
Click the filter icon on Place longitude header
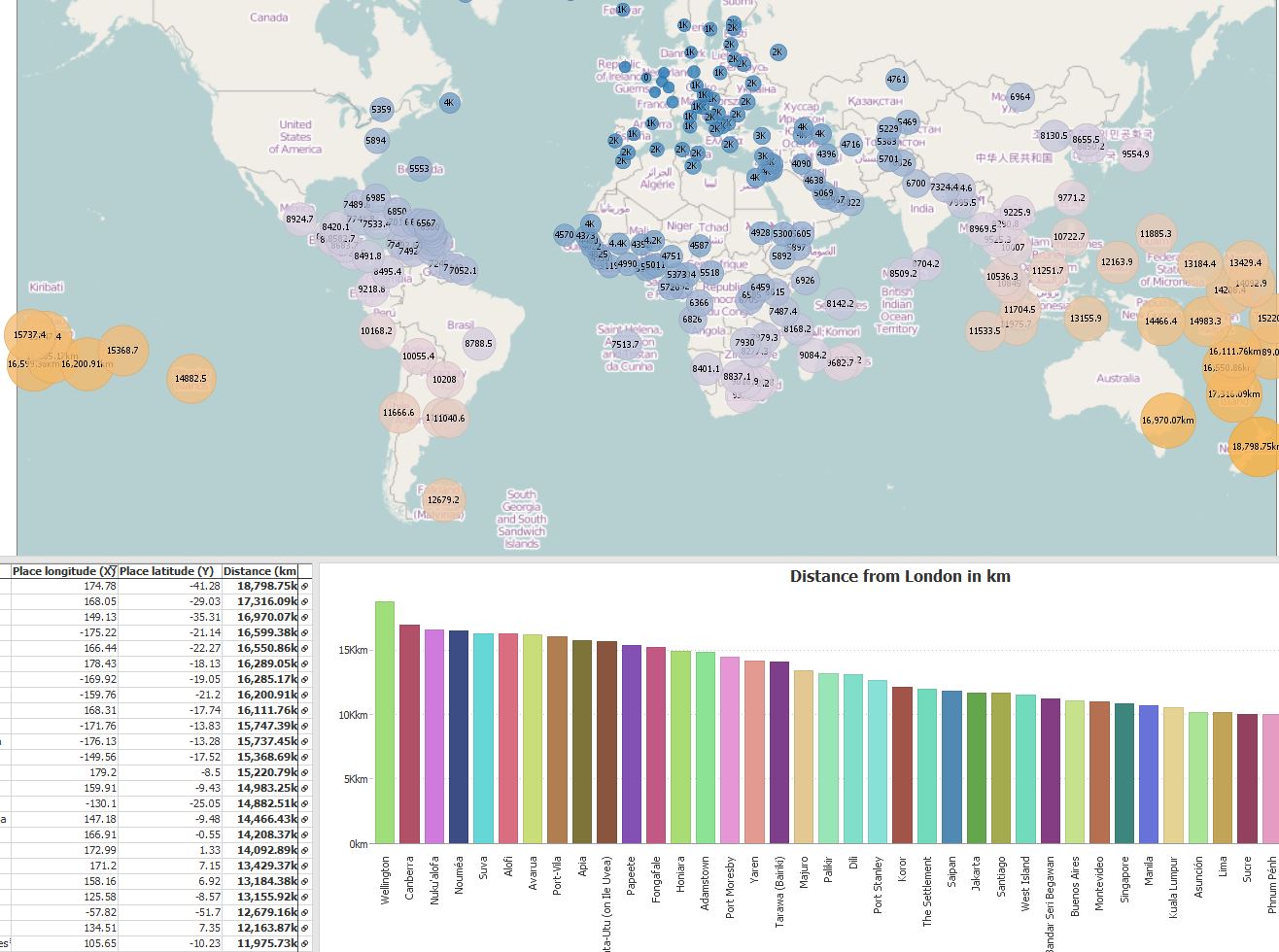coord(112,571)
